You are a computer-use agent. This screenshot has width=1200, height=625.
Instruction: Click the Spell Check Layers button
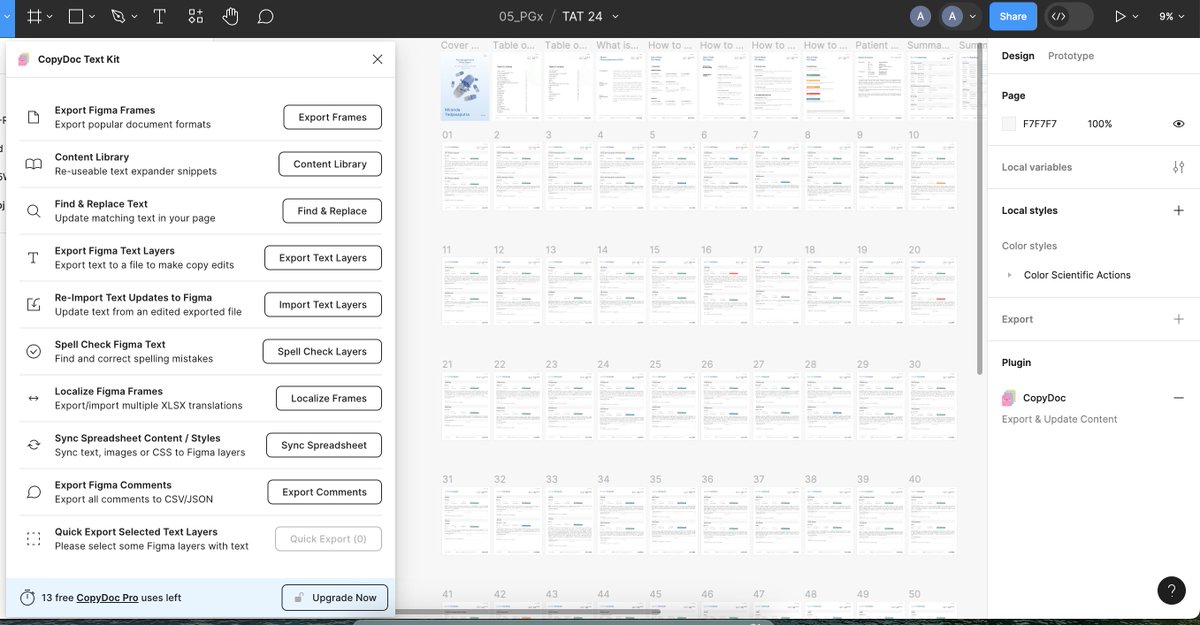[x=322, y=352]
